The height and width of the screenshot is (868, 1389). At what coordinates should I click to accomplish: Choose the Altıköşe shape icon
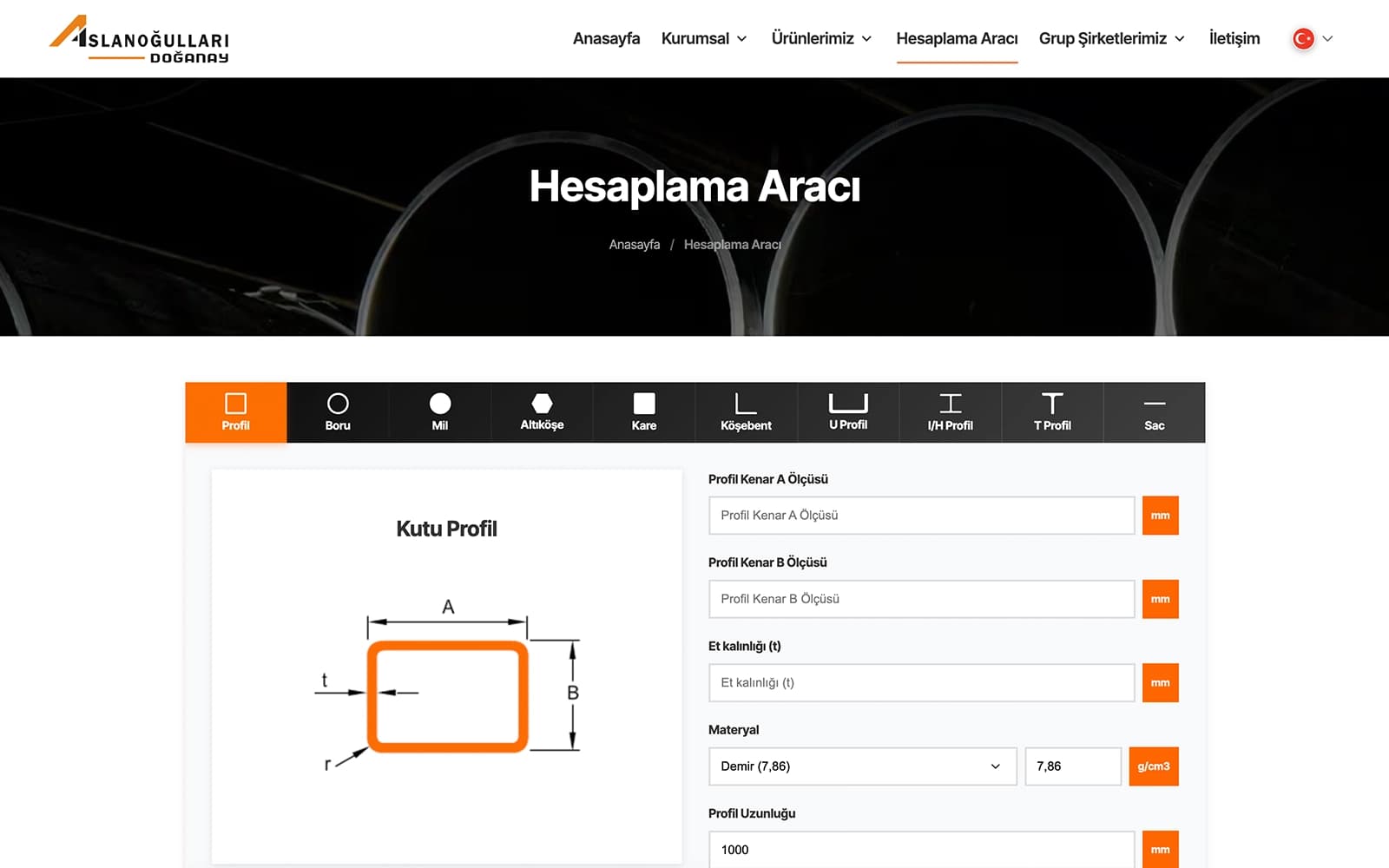point(542,411)
